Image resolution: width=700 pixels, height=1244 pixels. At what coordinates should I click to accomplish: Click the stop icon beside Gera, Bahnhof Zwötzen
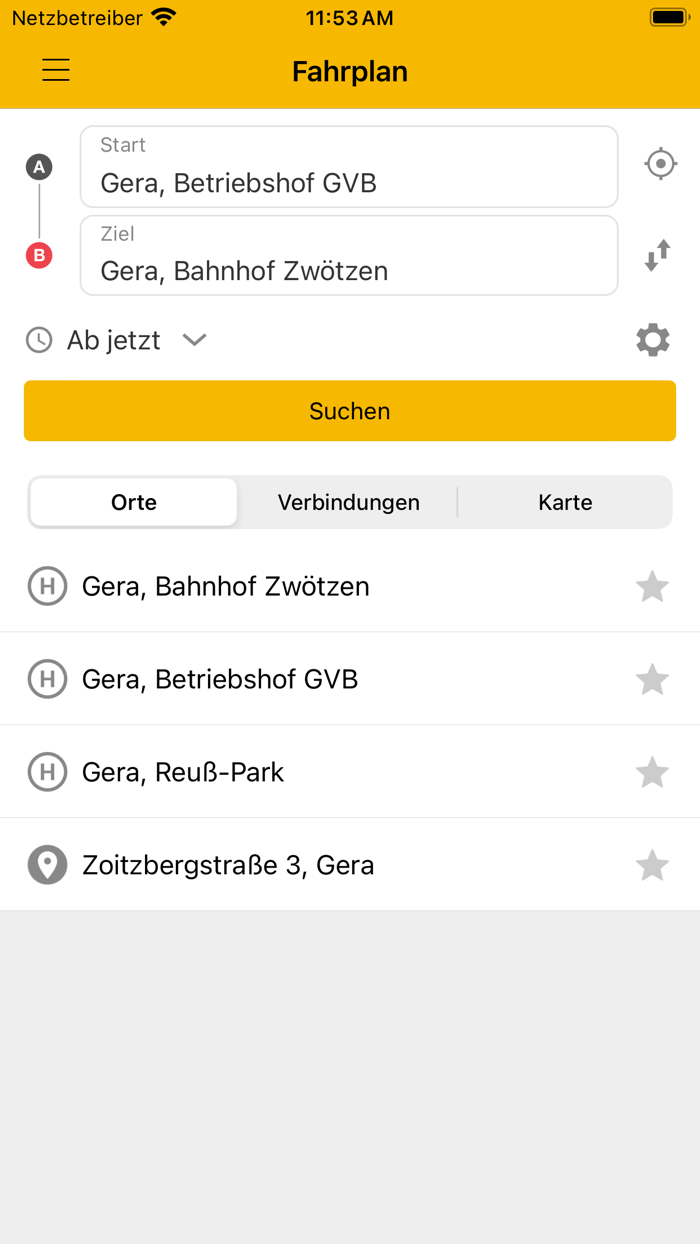coord(47,587)
